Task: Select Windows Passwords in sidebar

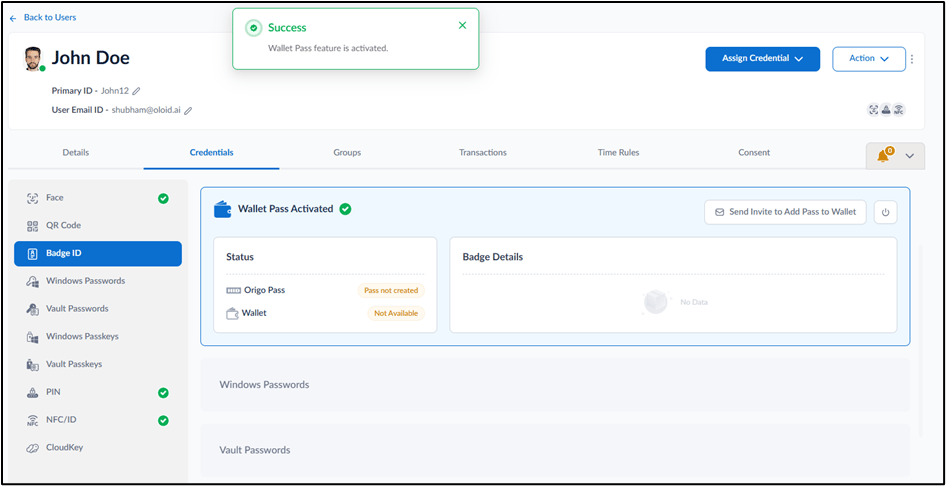Action: tap(98, 281)
